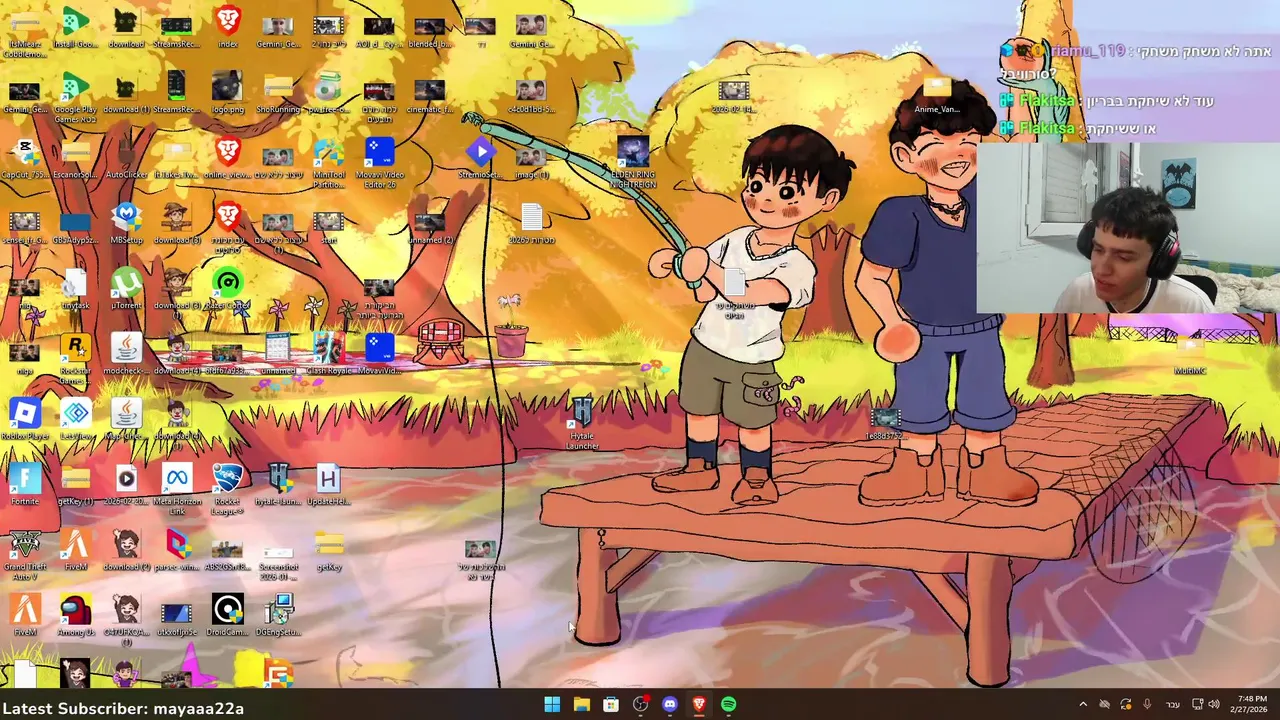Switch to Discord in the taskbar
Image resolution: width=1280 pixels, height=720 pixels.
[670, 704]
